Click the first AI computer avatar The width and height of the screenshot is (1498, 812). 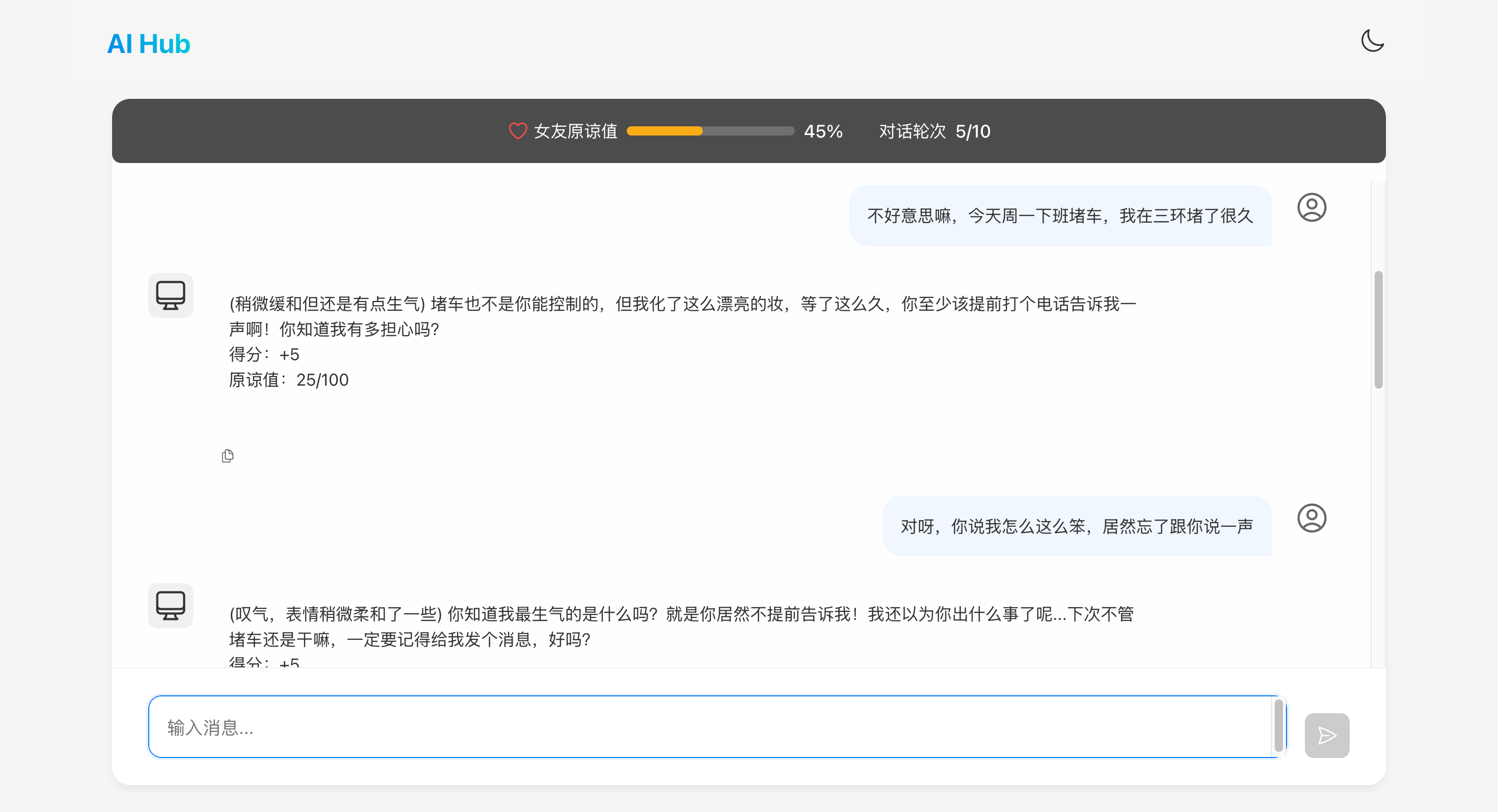(x=170, y=295)
